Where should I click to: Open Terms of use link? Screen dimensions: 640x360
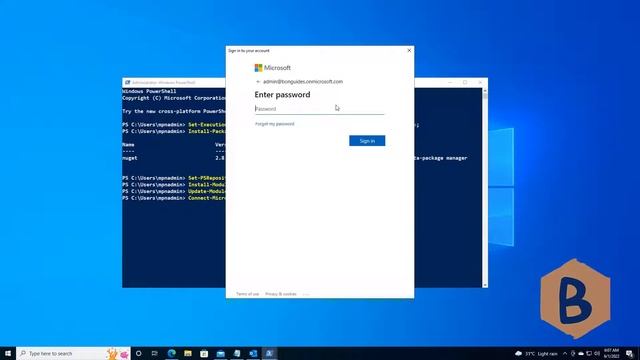click(247, 294)
